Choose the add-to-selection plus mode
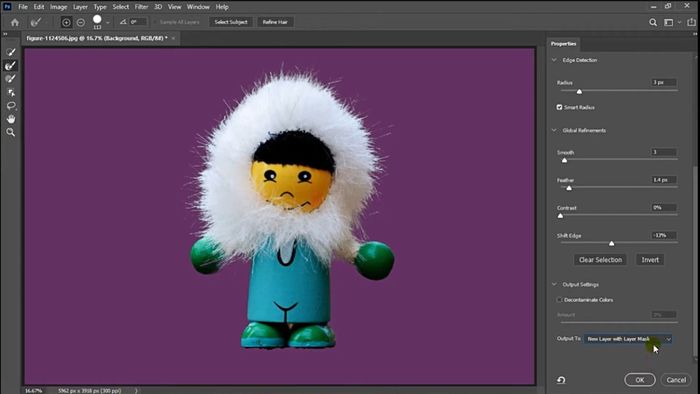This screenshot has height=394, width=700. 66,22
